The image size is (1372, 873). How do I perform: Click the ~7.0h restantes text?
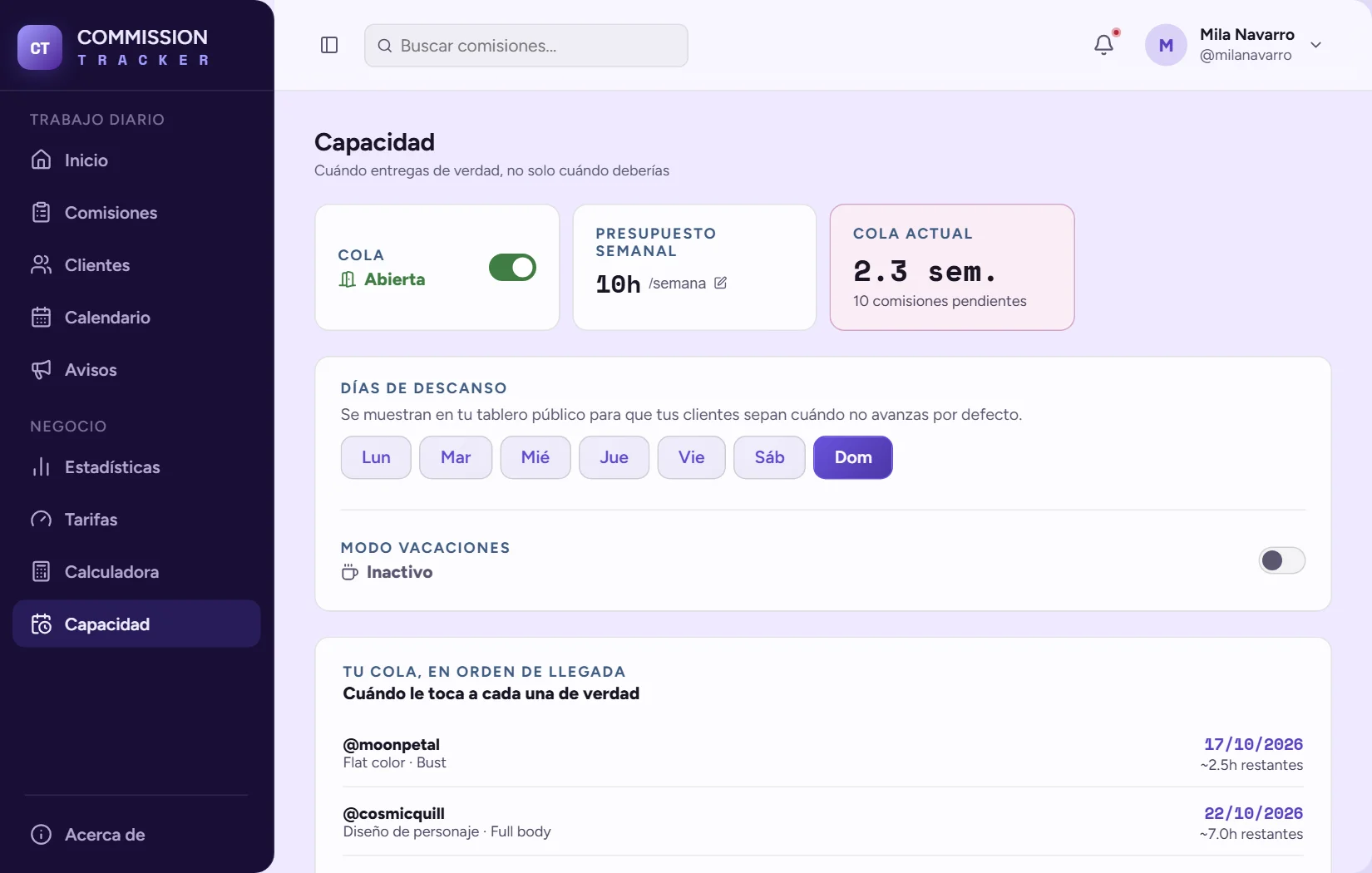(x=1251, y=834)
